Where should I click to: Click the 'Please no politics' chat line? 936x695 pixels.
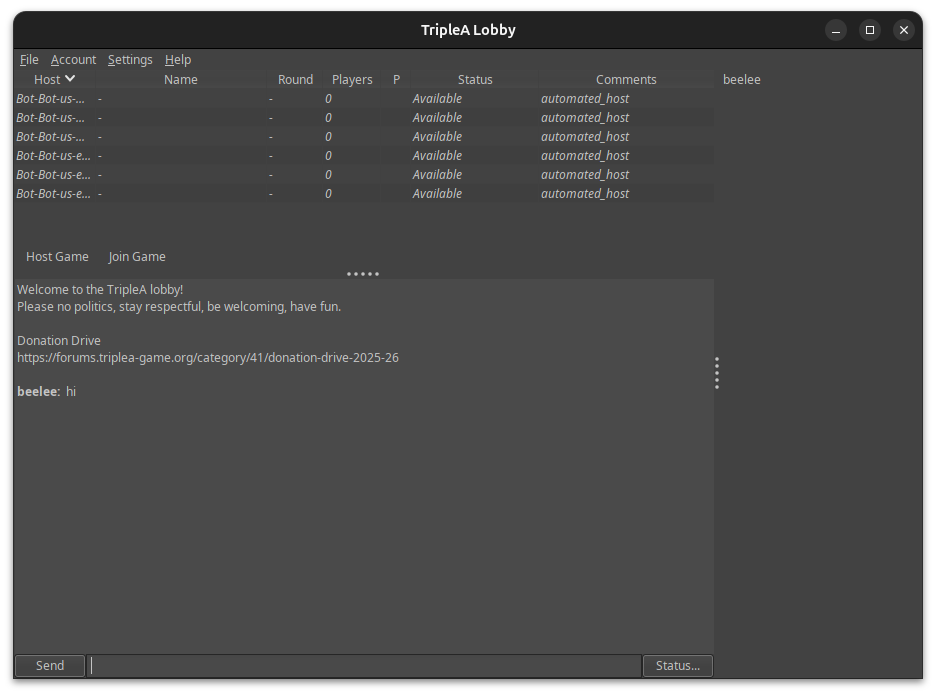click(x=179, y=306)
